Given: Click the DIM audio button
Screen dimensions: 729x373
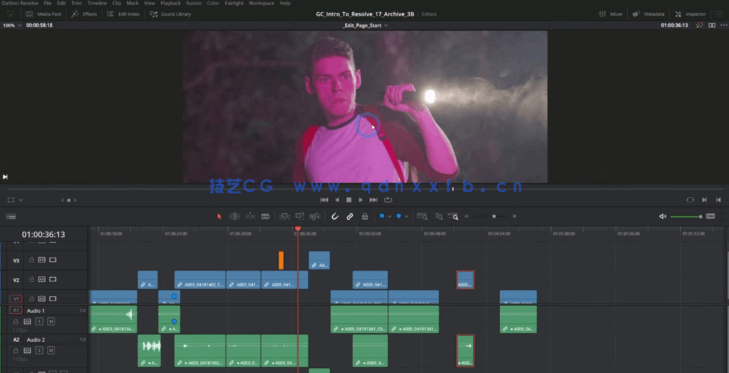Looking at the screenshot, I should point(710,216).
